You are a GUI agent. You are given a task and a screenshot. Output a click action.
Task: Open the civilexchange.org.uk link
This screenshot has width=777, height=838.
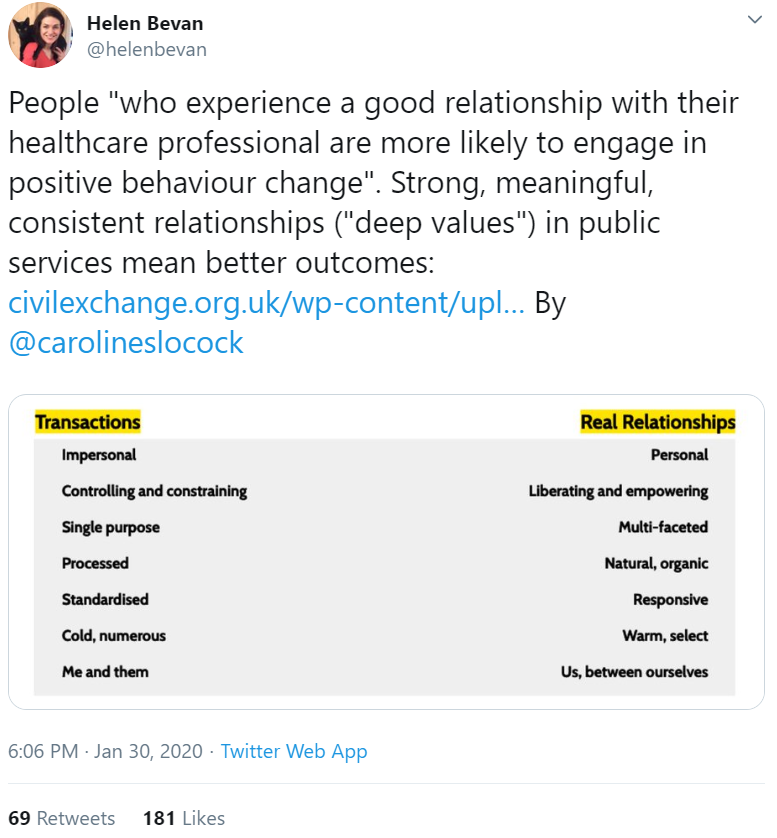[x=267, y=303]
